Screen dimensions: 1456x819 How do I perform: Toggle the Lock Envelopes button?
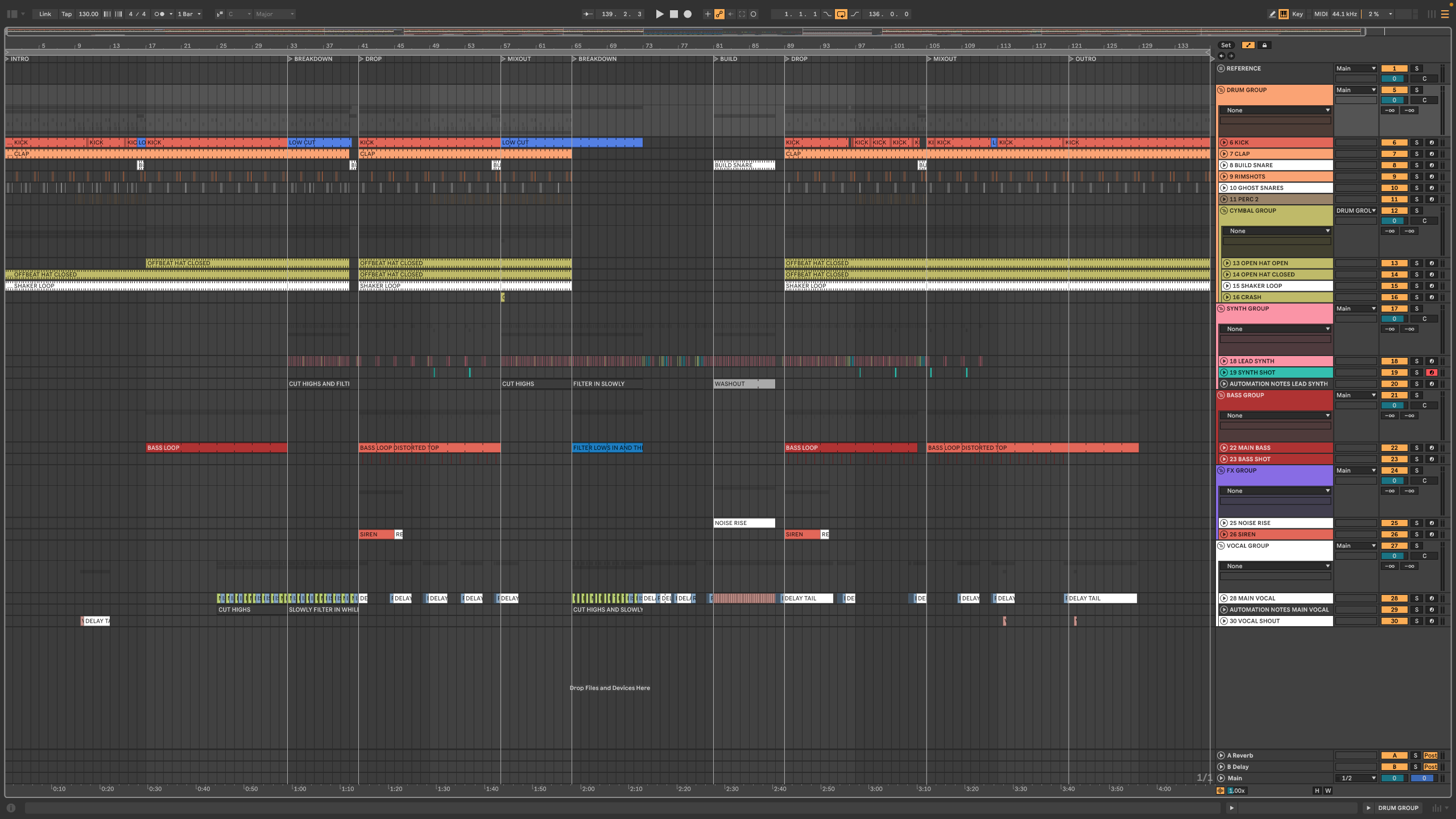1264,45
